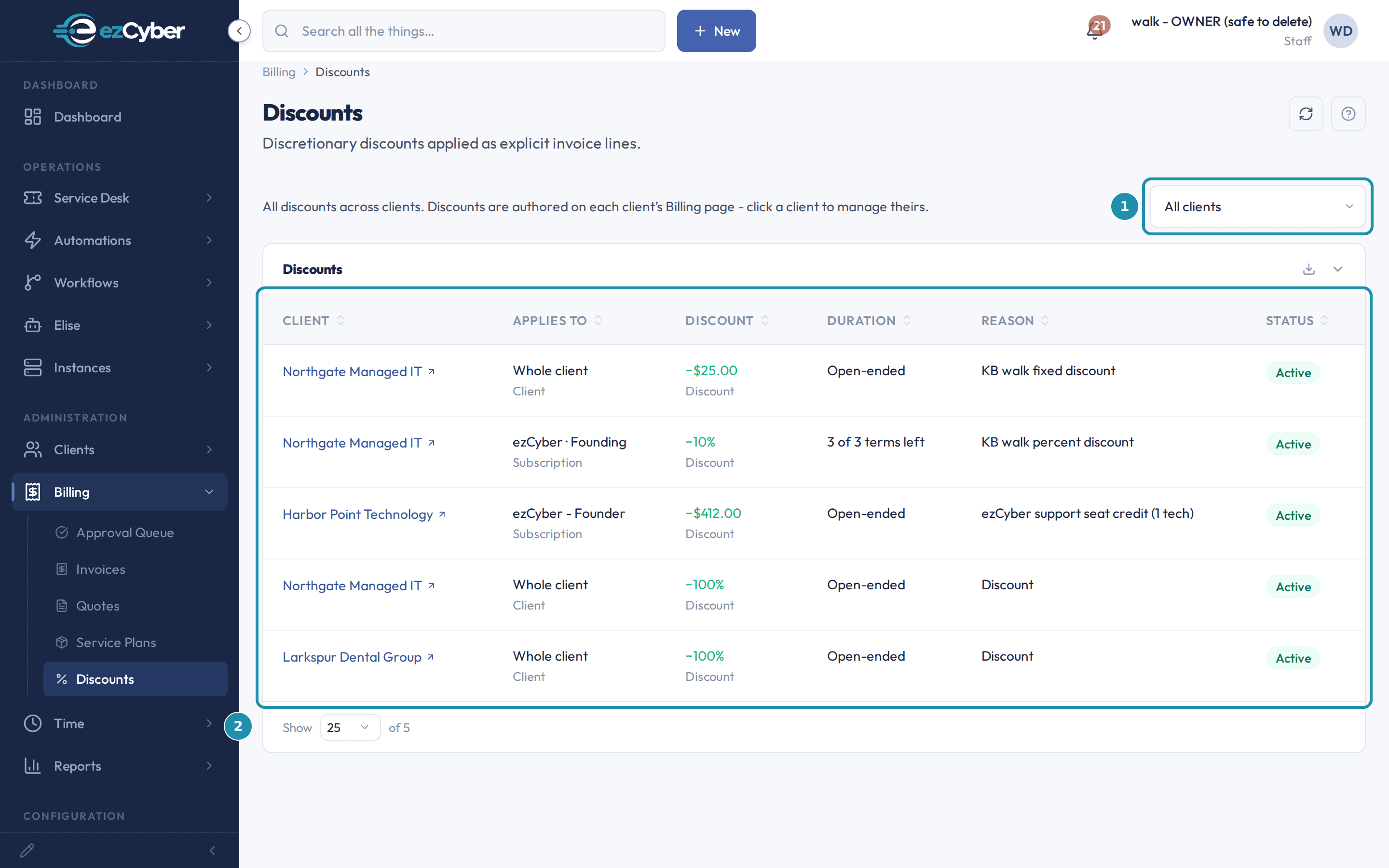Click the Time clock icon
Screen dimensions: 1389x868
(x=33, y=723)
